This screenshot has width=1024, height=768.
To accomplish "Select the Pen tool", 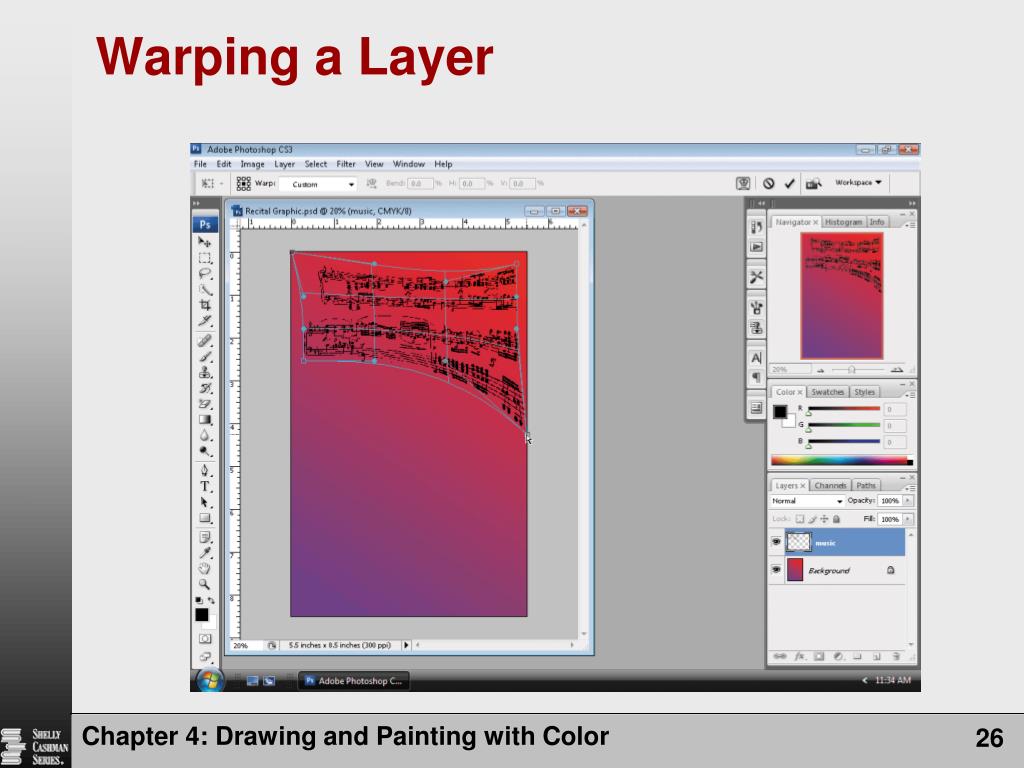I will coord(204,471).
